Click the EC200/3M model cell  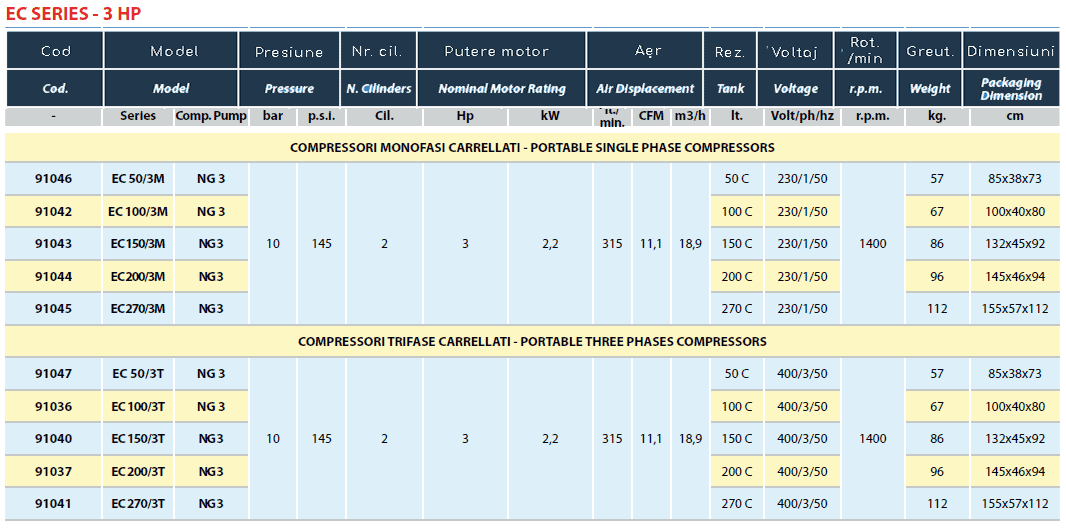[x=138, y=276]
